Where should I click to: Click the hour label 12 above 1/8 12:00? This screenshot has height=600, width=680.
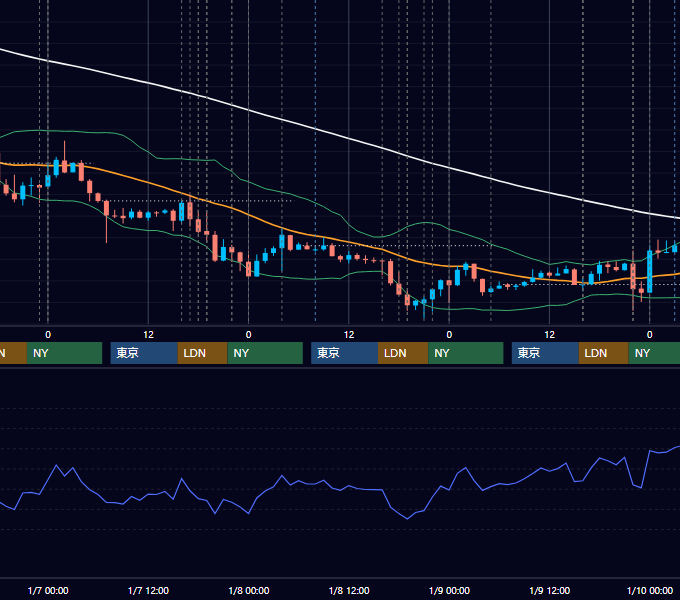(x=349, y=335)
